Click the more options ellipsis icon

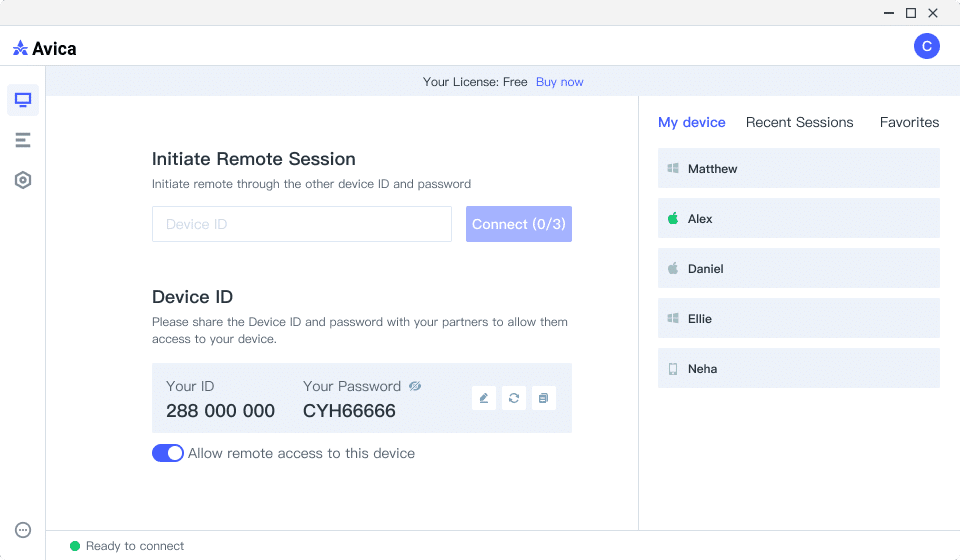click(23, 530)
